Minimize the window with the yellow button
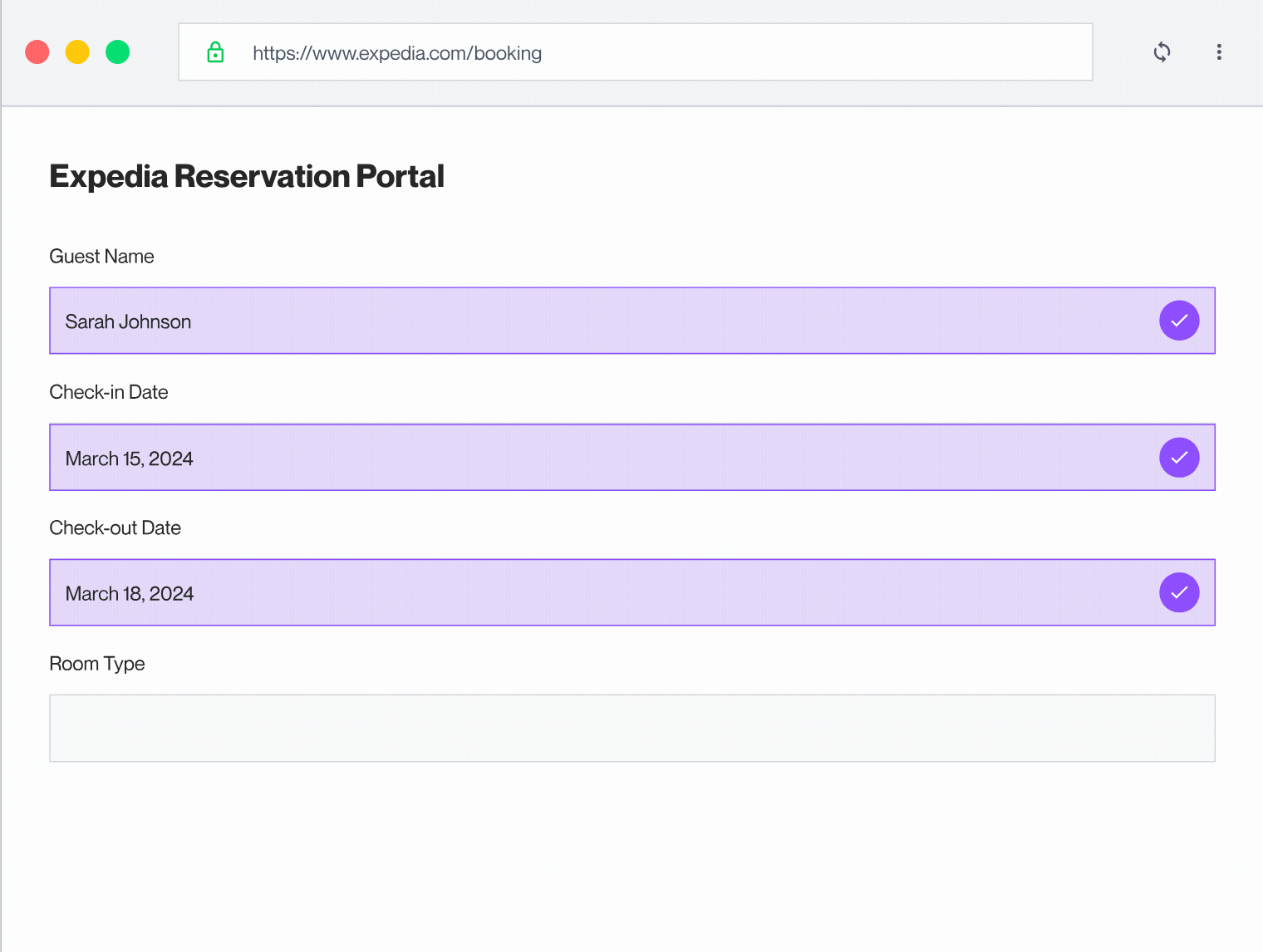1263x952 pixels. click(77, 52)
